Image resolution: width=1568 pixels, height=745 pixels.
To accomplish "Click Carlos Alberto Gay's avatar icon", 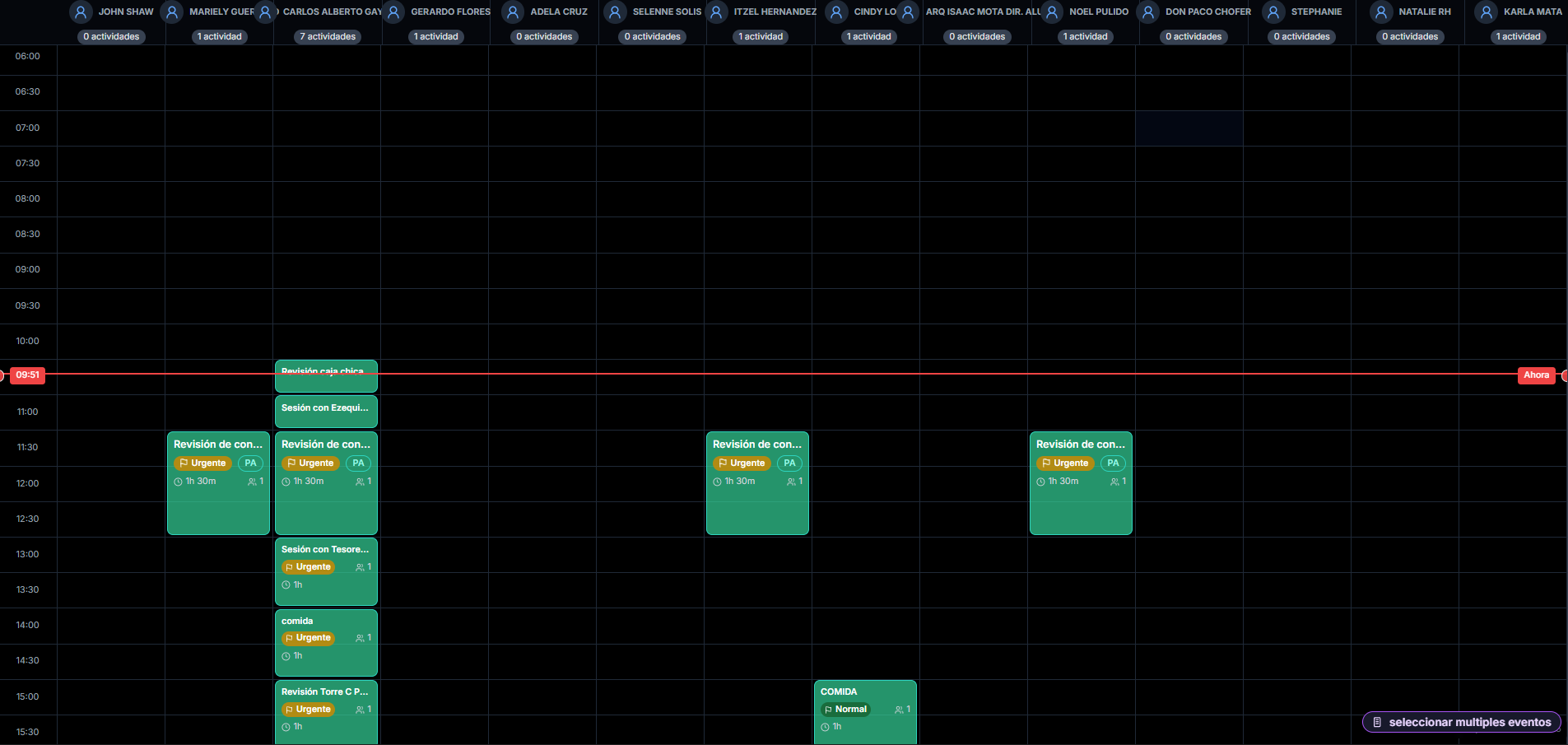I will (265, 12).
